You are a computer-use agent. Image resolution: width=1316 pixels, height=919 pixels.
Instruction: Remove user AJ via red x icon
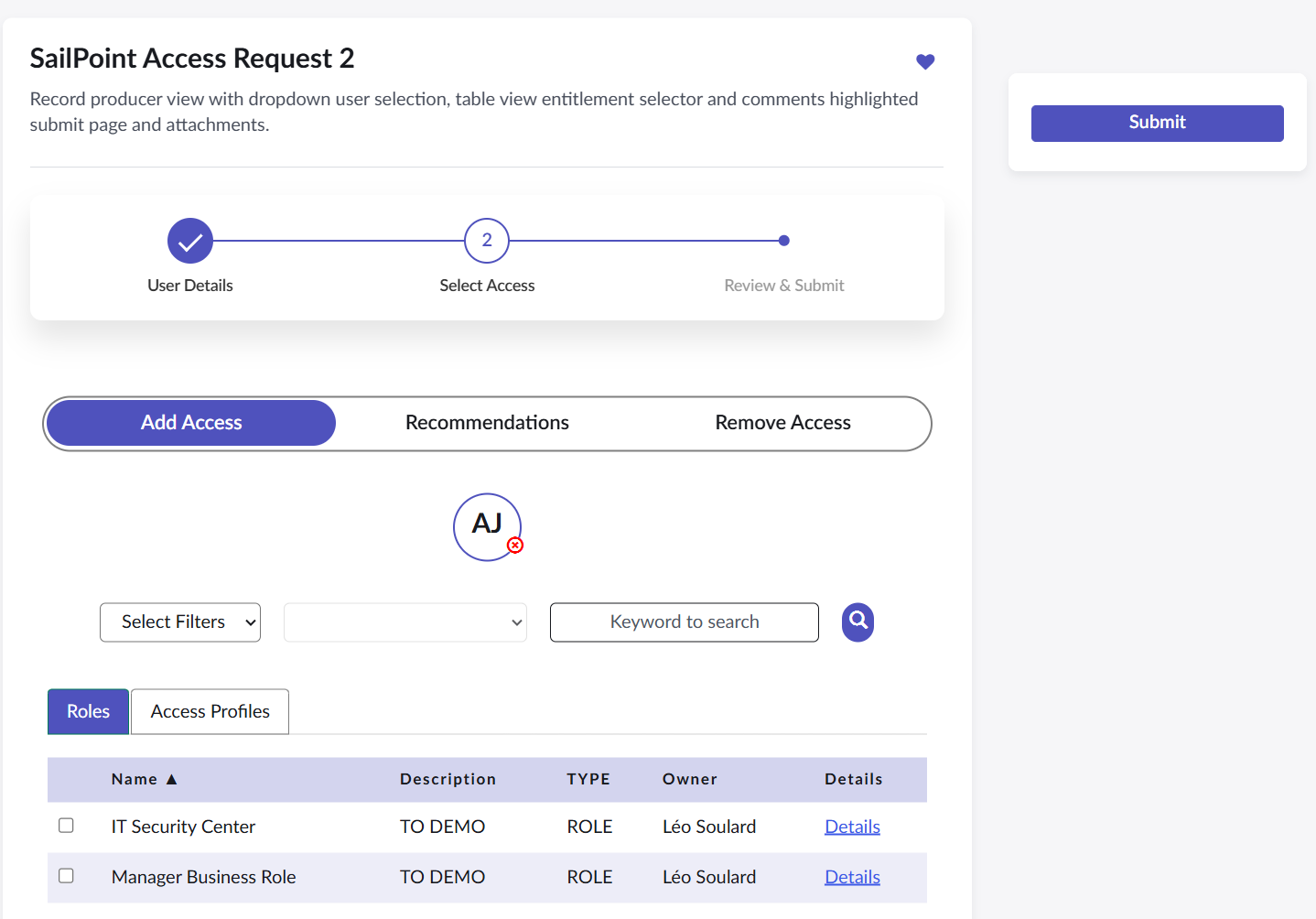click(515, 546)
